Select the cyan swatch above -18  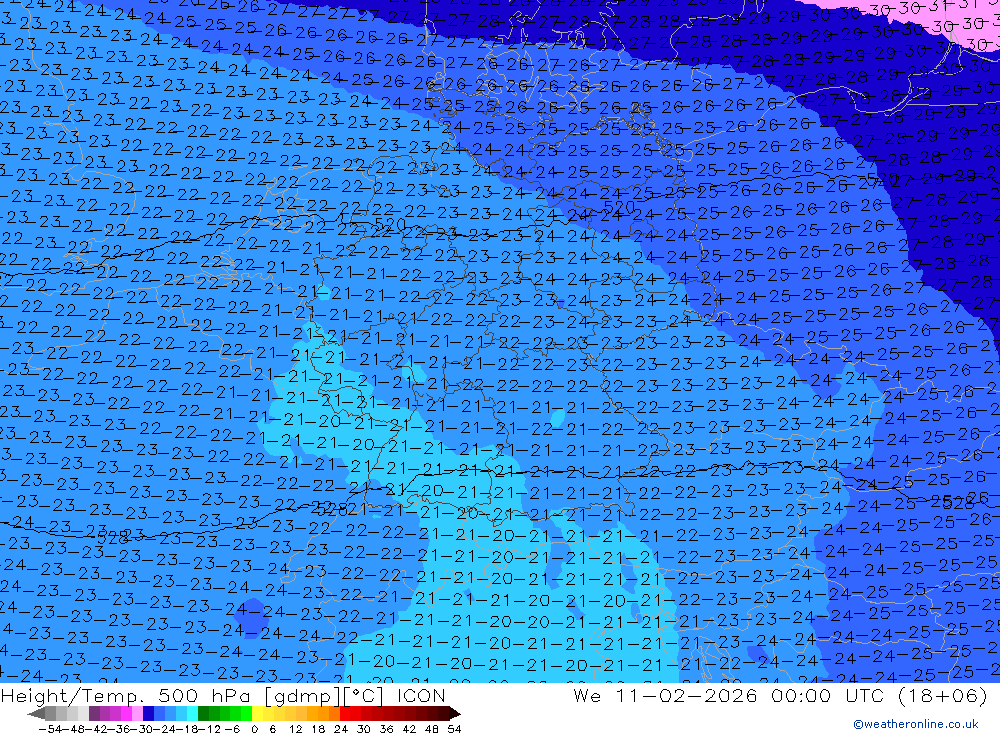pos(193,714)
